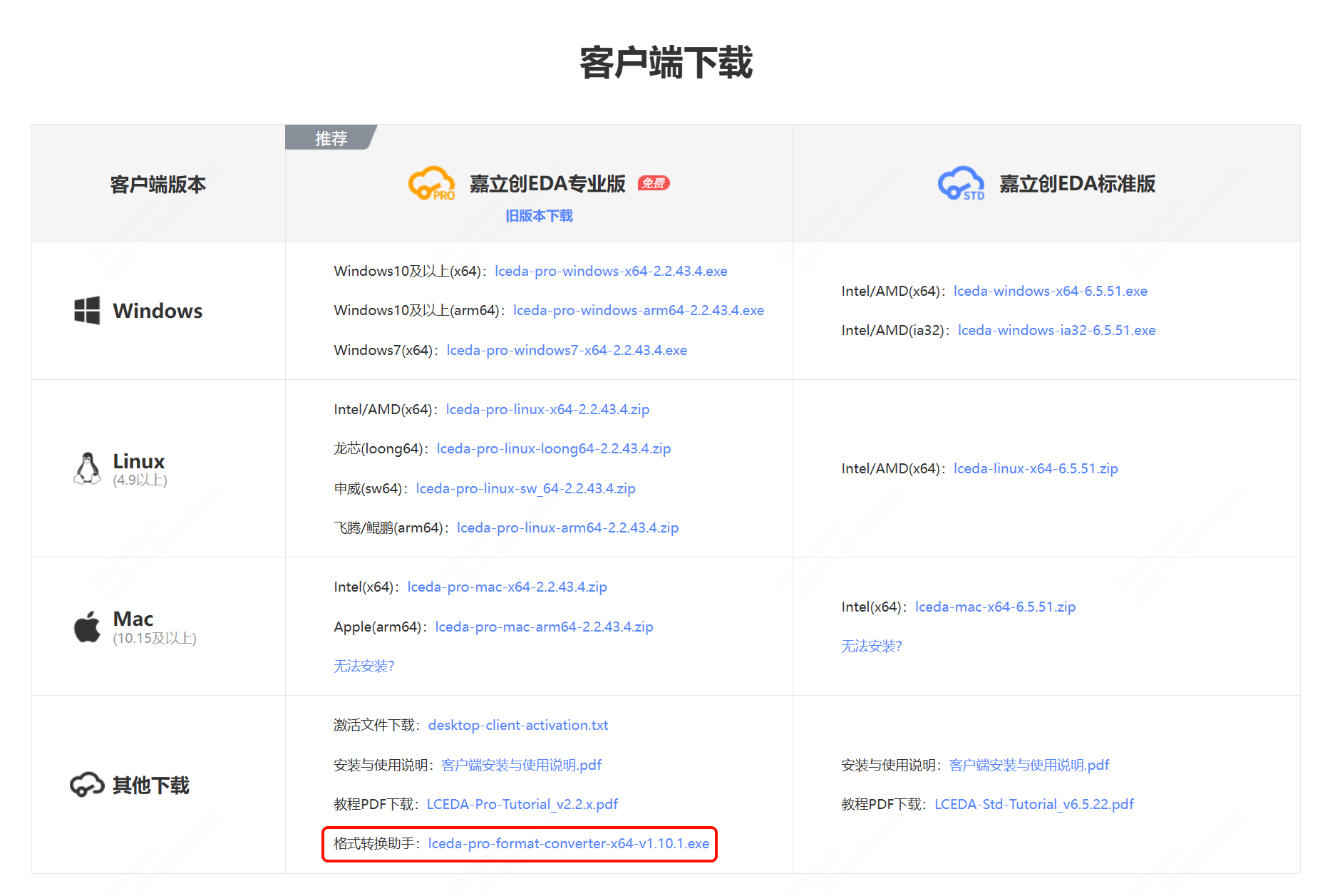Click the cloud icon next to 其他下载
1335x896 pixels.
click(87, 785)
